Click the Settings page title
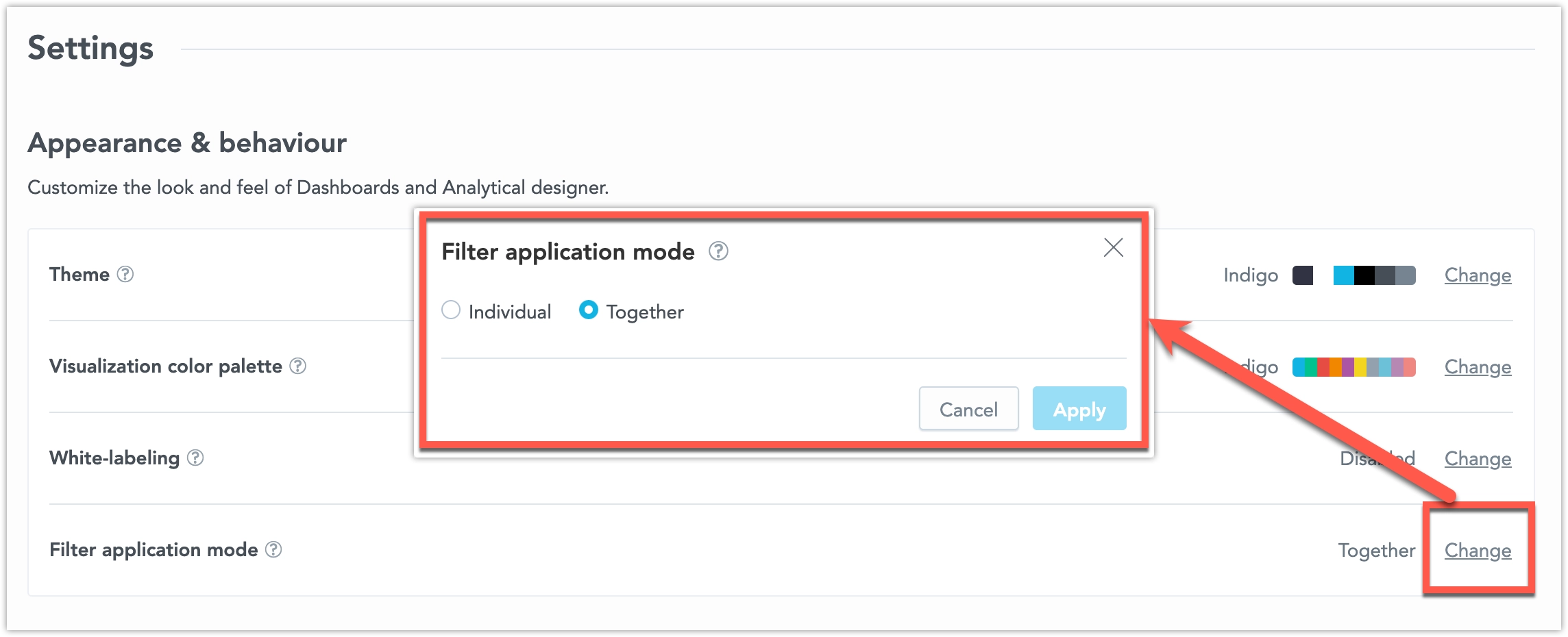The height and width of the screenshot is (637, 1568). (90, 48)
